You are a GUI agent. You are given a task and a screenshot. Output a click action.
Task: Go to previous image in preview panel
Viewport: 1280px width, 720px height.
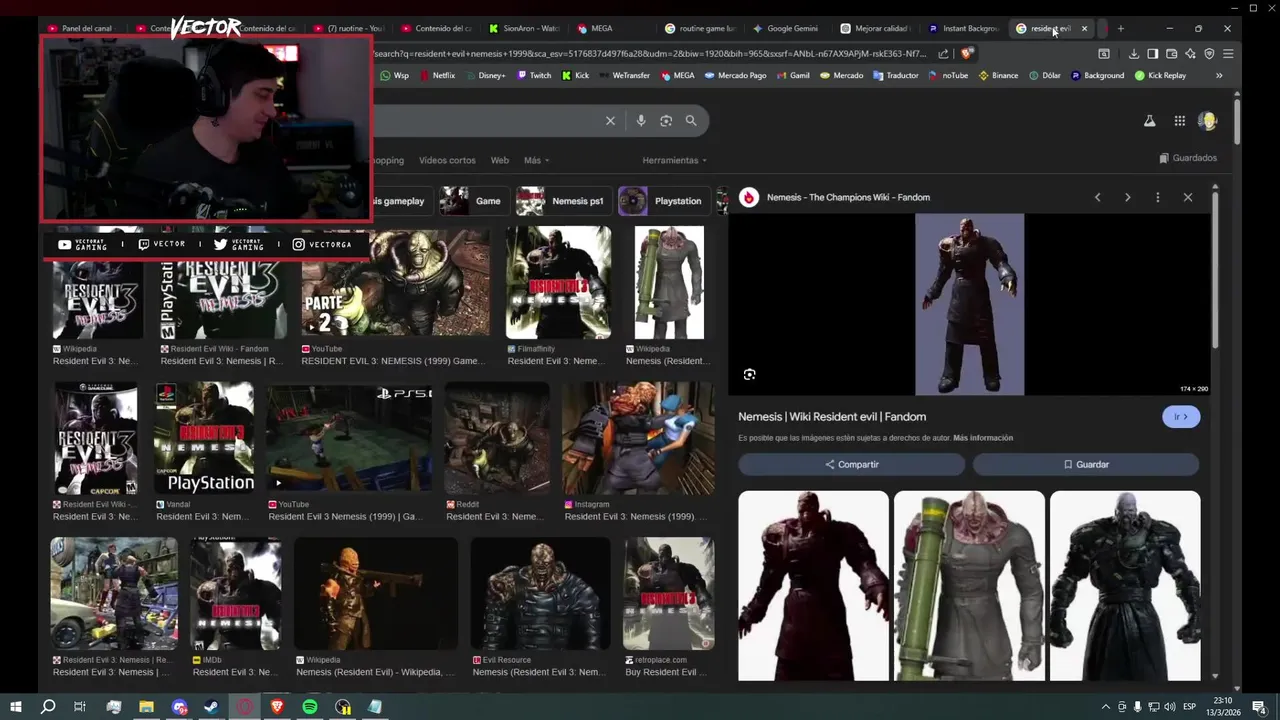pyautogui.click(x=1097, y=198)
